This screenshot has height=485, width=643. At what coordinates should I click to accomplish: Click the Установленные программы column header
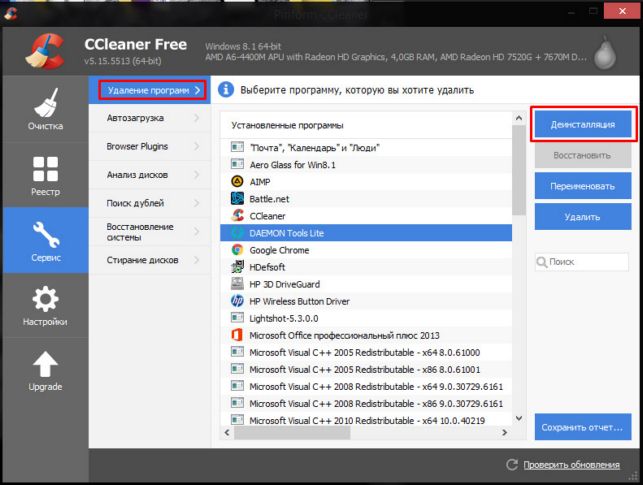tap(366, 125)
